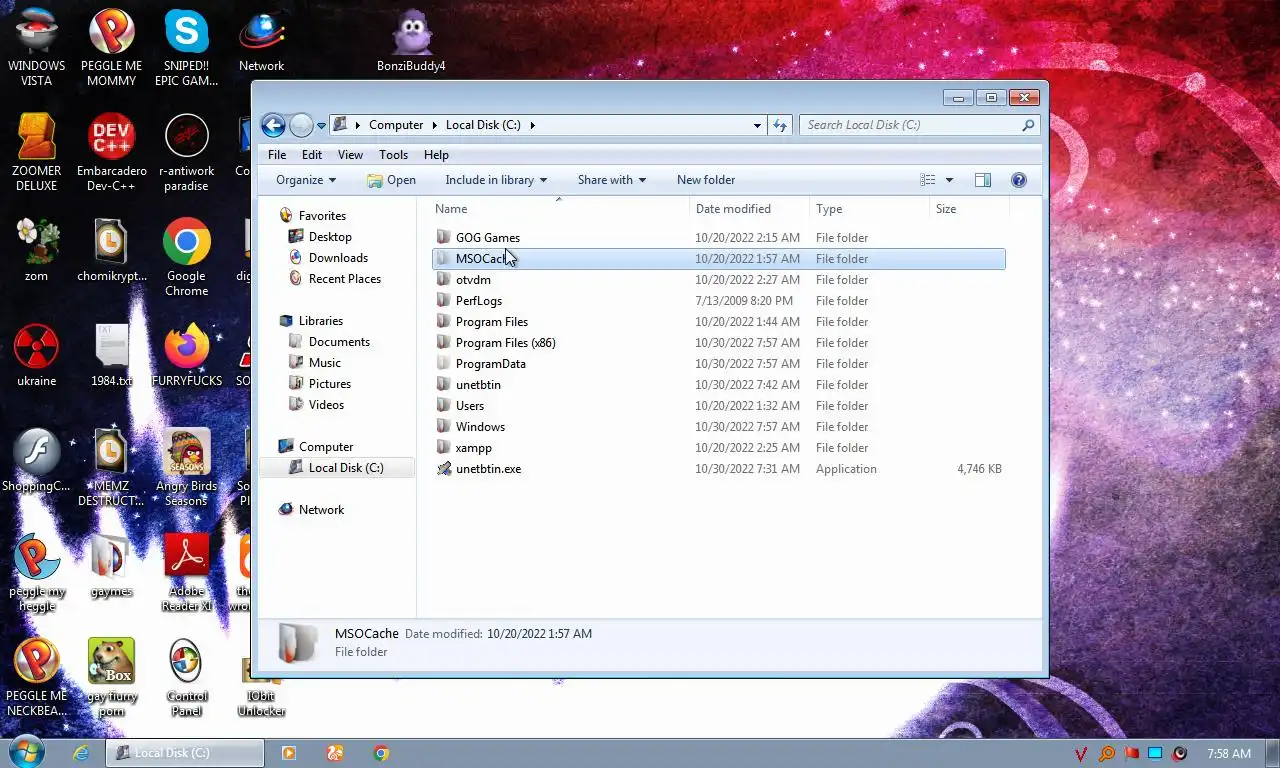Open the Include in library dropdown
Viewport: 1280px width, 768px height.
click(496, 180)
